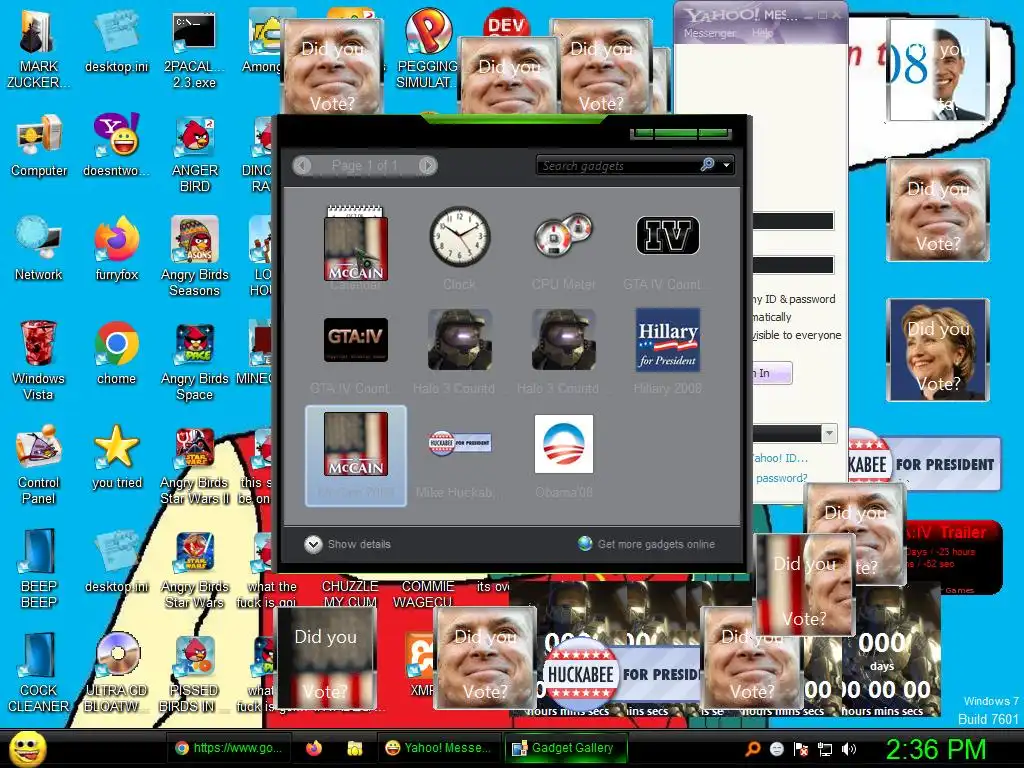Select the Obama'08 gadget
Viewport: 1024px width, 768px height.
pos(564,456)
